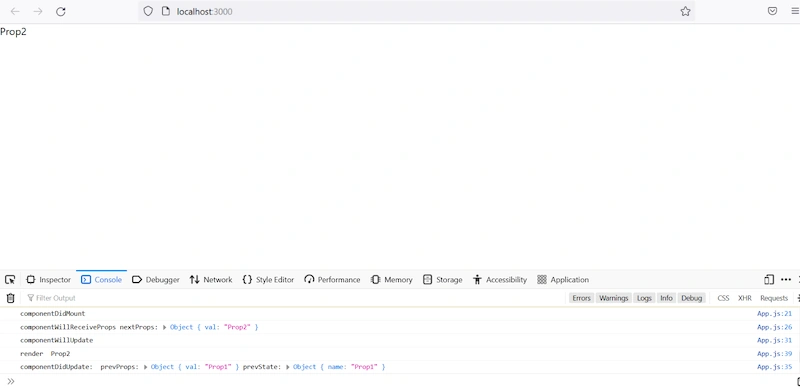Focus the localhost:3000 address bar

(416, 11)
